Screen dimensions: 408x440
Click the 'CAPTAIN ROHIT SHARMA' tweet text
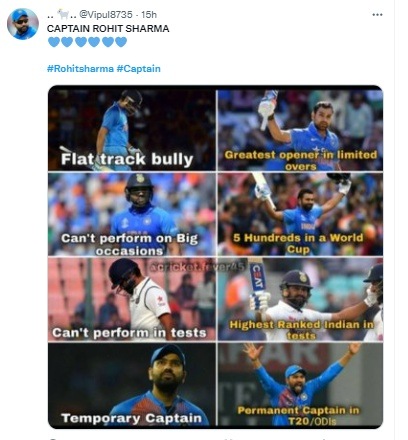108,29
